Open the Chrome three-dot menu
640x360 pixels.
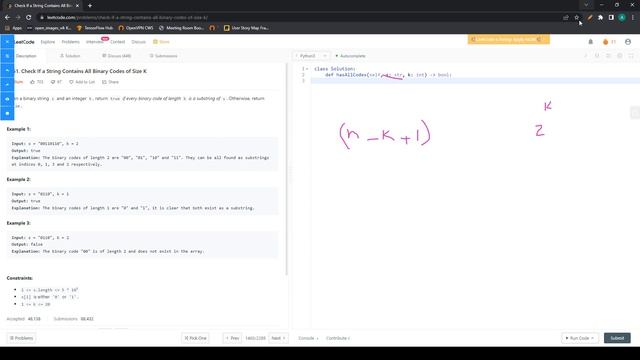633,18
